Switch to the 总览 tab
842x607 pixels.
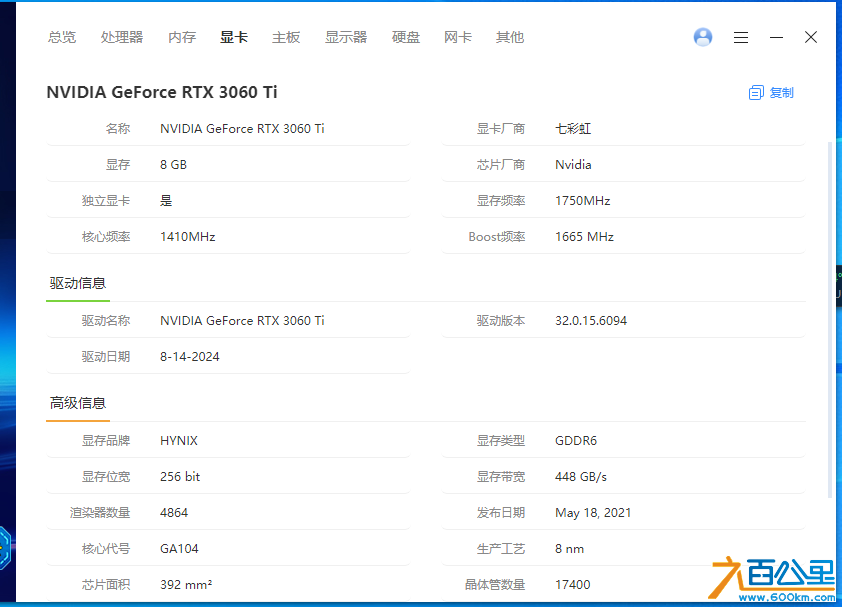point(62,37)
